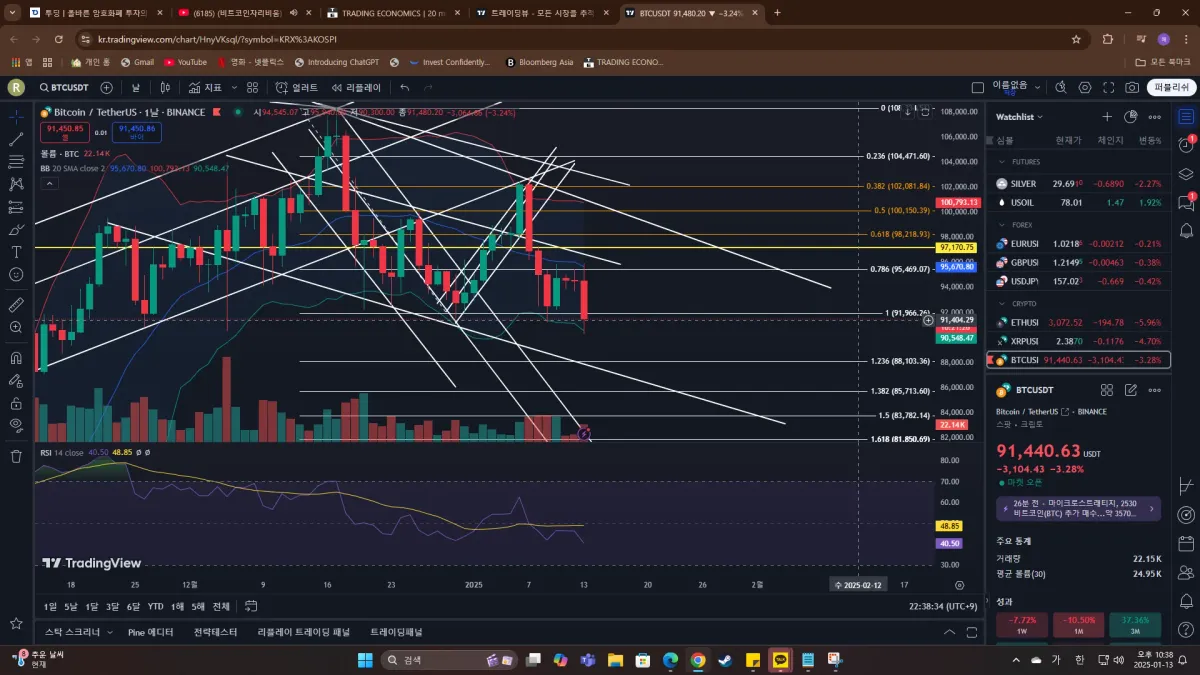Click the red 91,450.85 sell button

pos(64,131)
